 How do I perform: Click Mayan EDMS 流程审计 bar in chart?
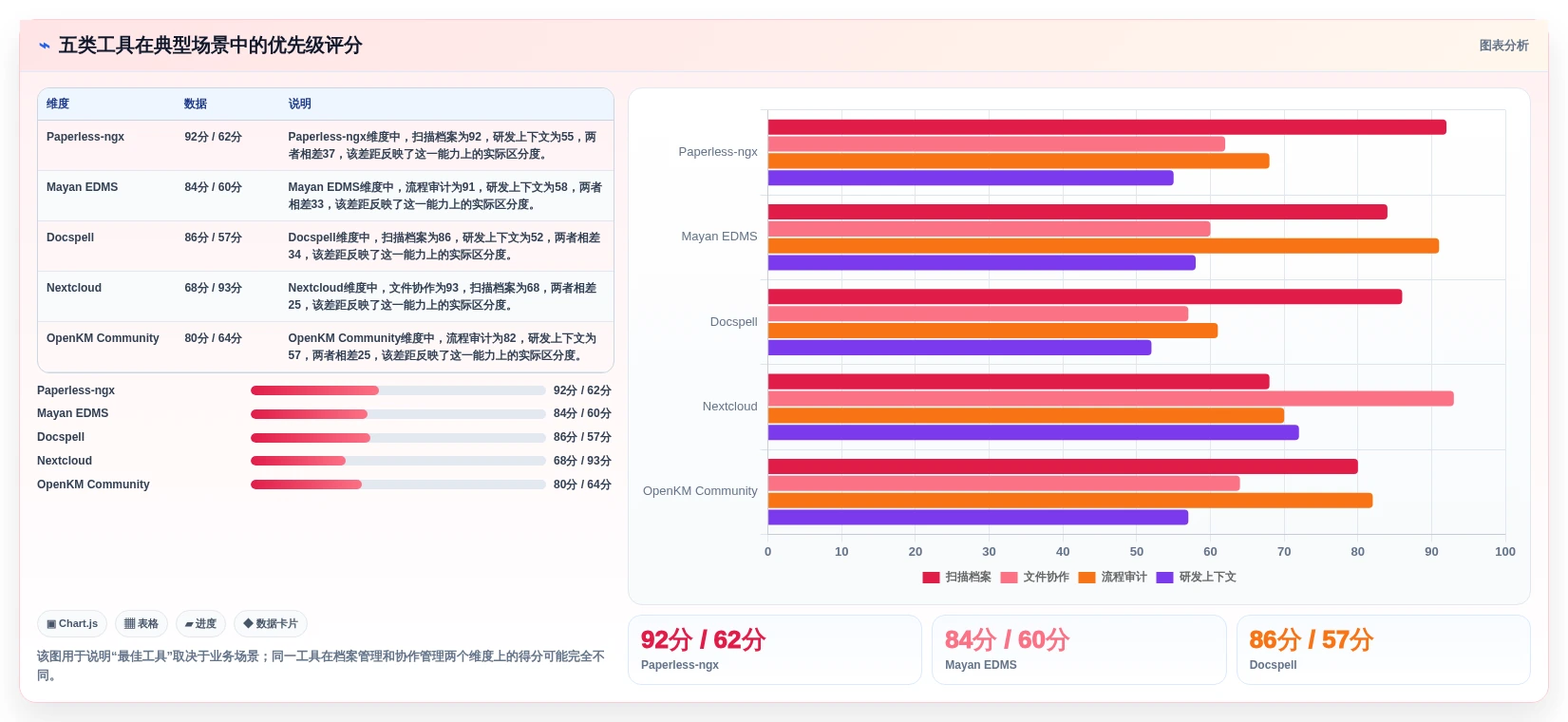pos(1104,246)
